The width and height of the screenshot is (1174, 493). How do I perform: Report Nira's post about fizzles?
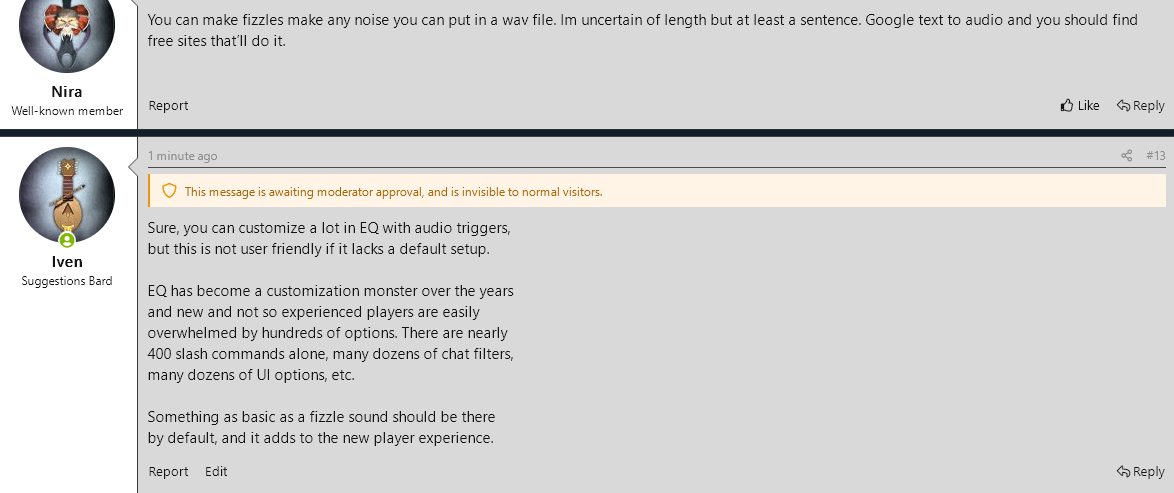tap(168, 106)
